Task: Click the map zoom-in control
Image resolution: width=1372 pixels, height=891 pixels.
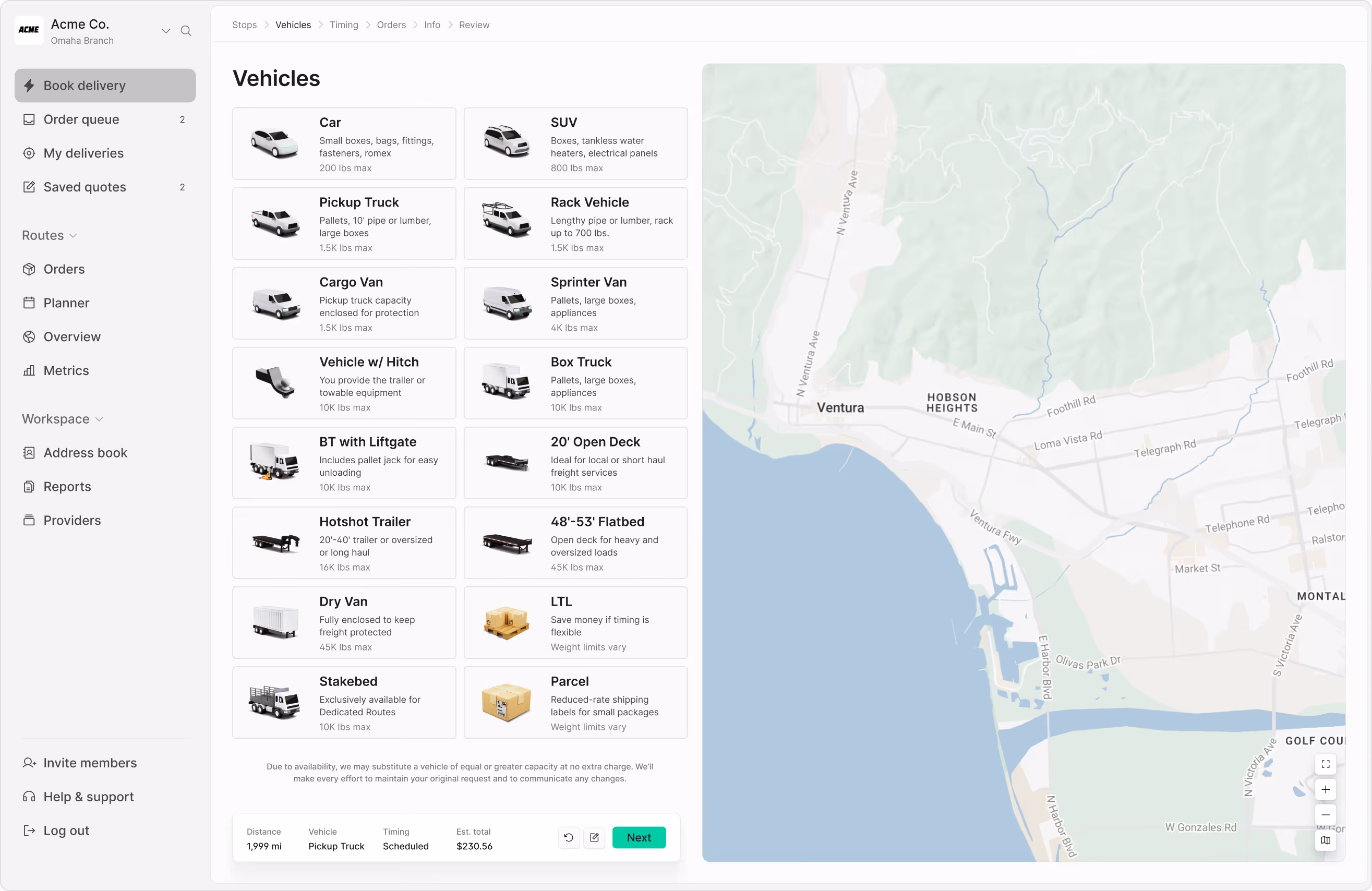Action: [1325, 790]
